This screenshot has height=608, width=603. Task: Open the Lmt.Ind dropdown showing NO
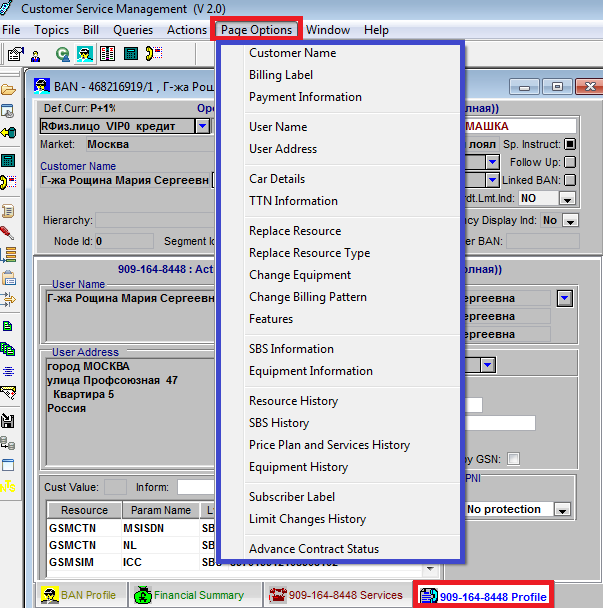567,199
